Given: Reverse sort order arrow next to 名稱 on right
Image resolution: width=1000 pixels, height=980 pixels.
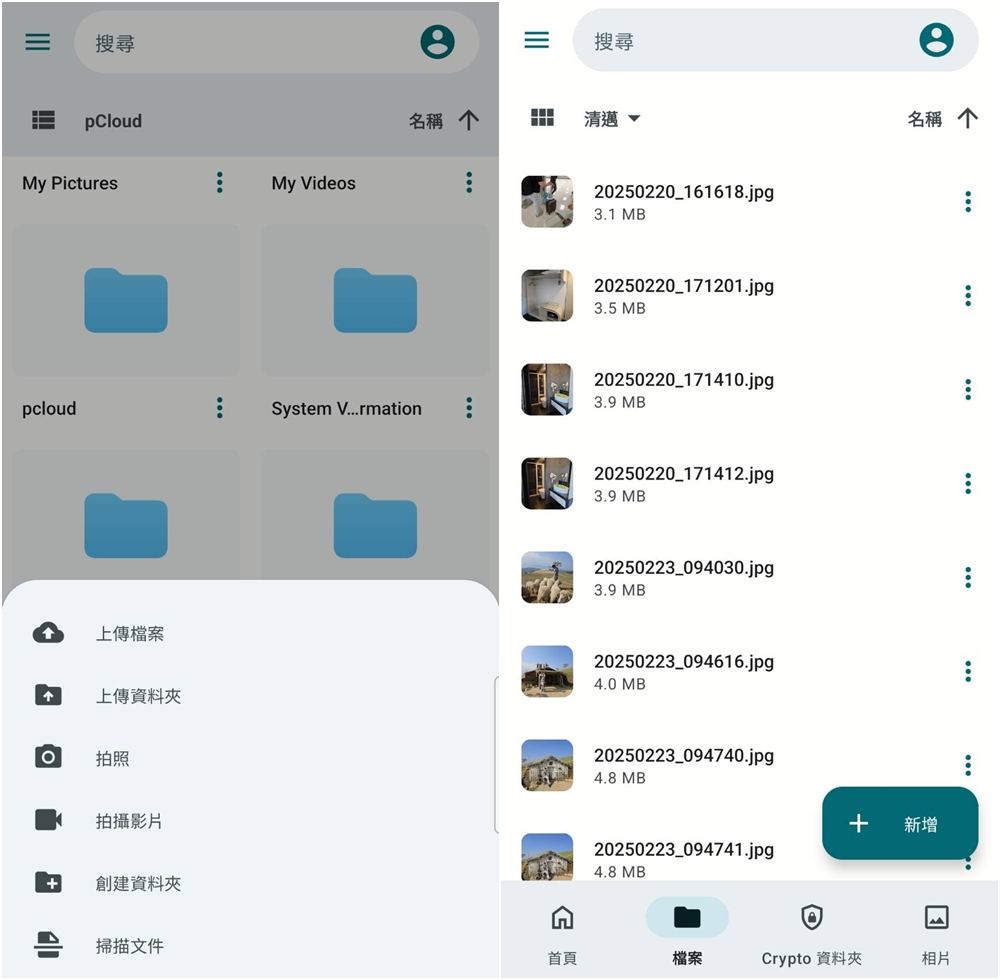Looking at the screenshot, I should click(x=967, y=119).
